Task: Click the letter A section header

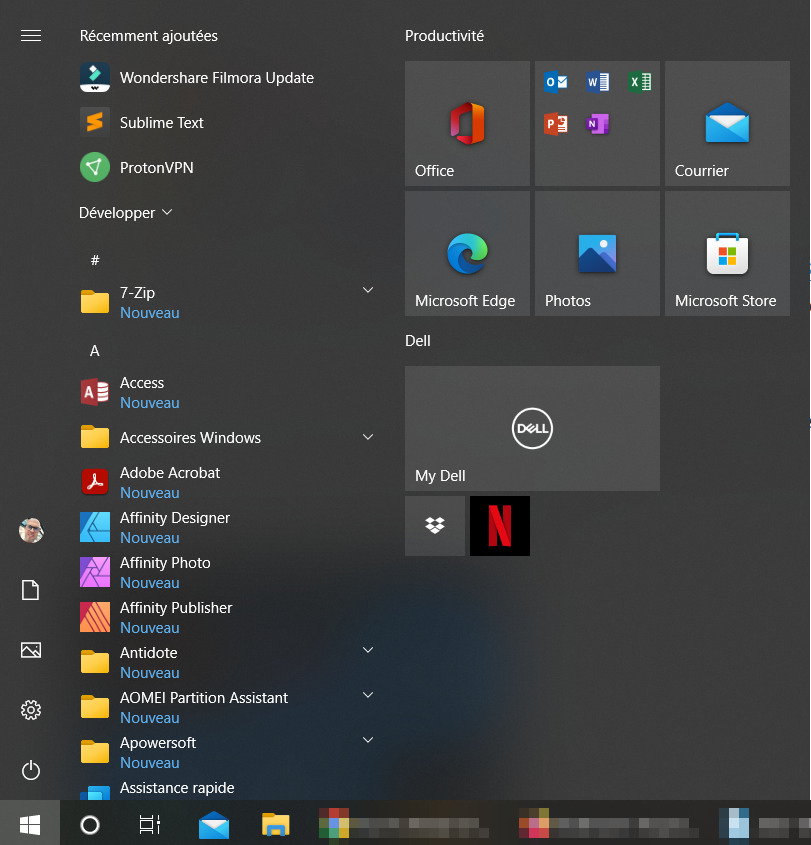Action: click(95, 351)
